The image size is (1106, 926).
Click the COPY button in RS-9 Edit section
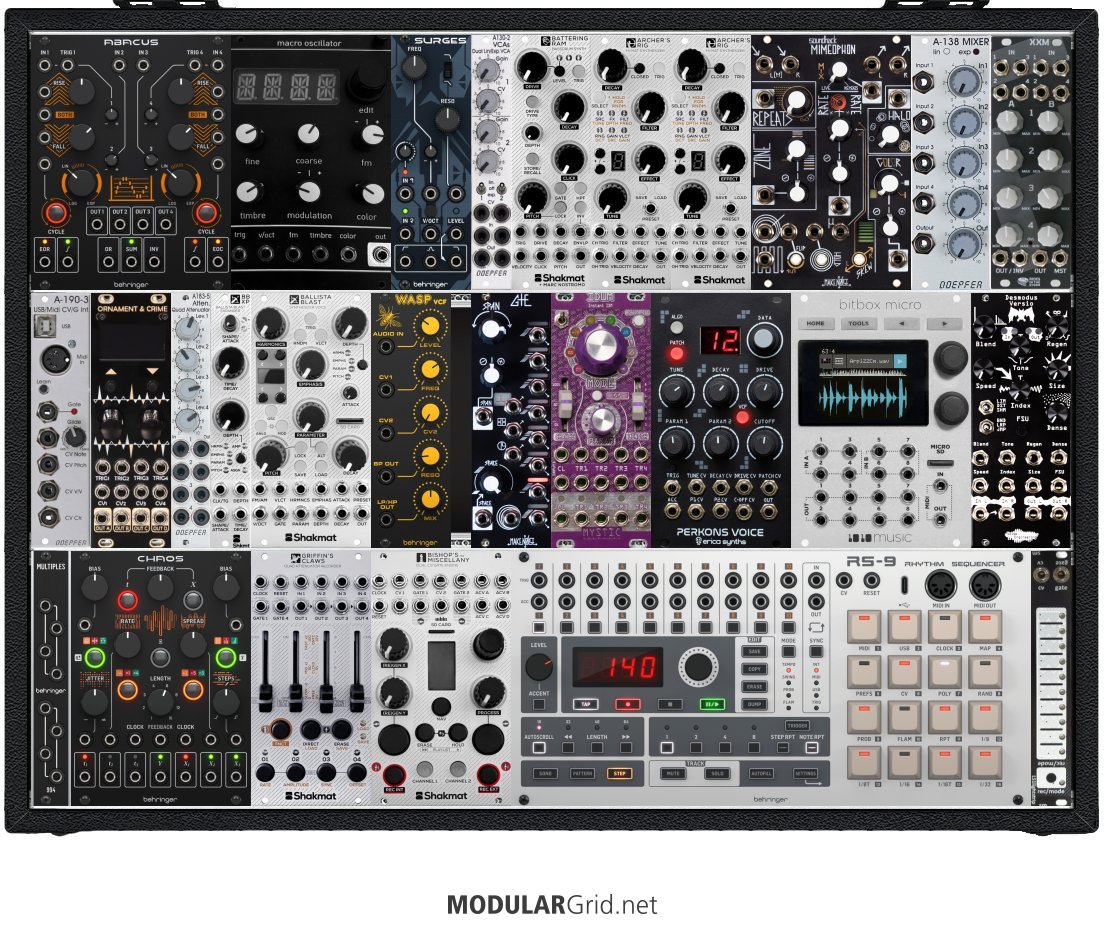click(x=754, y=669)
